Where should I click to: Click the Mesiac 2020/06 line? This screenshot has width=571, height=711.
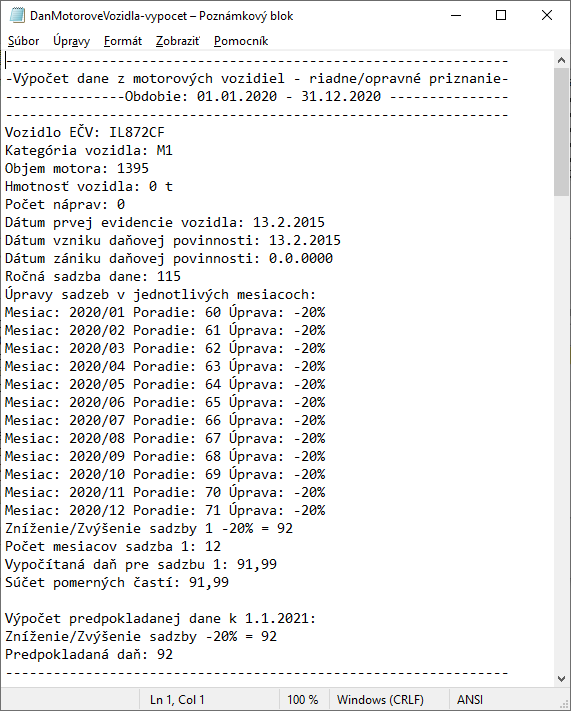[165, 402]
